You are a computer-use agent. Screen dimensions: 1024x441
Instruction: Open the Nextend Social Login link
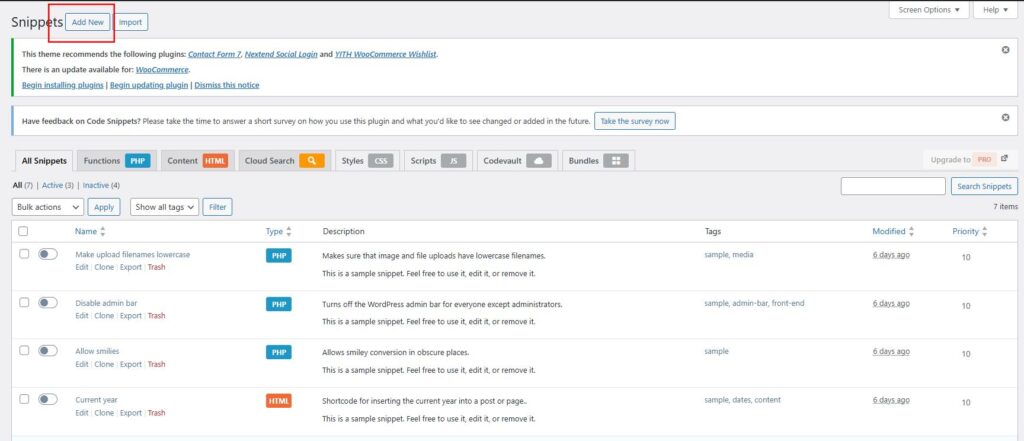(281, 54)
